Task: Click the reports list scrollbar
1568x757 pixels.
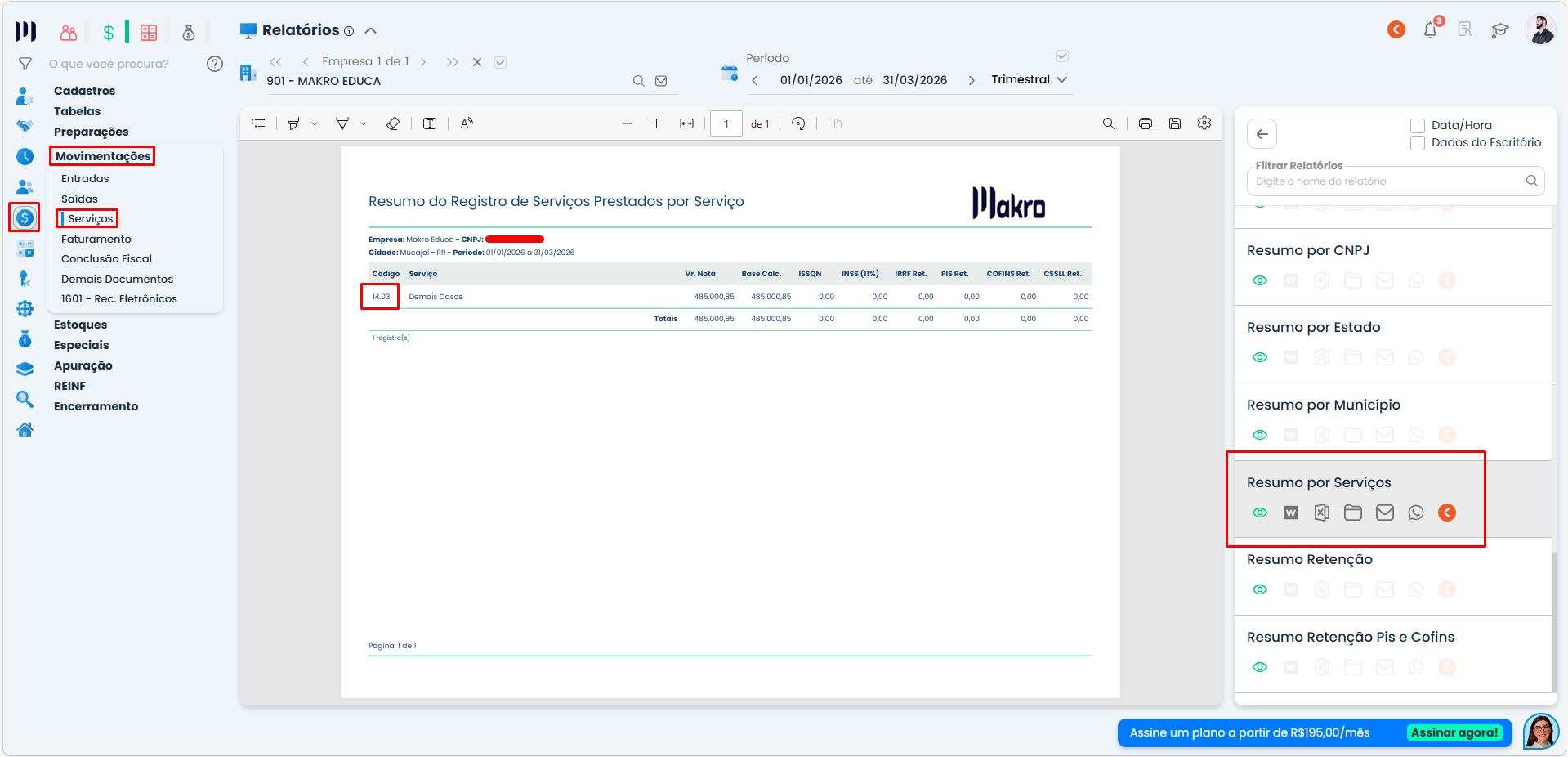Action: click(1553, 621)
